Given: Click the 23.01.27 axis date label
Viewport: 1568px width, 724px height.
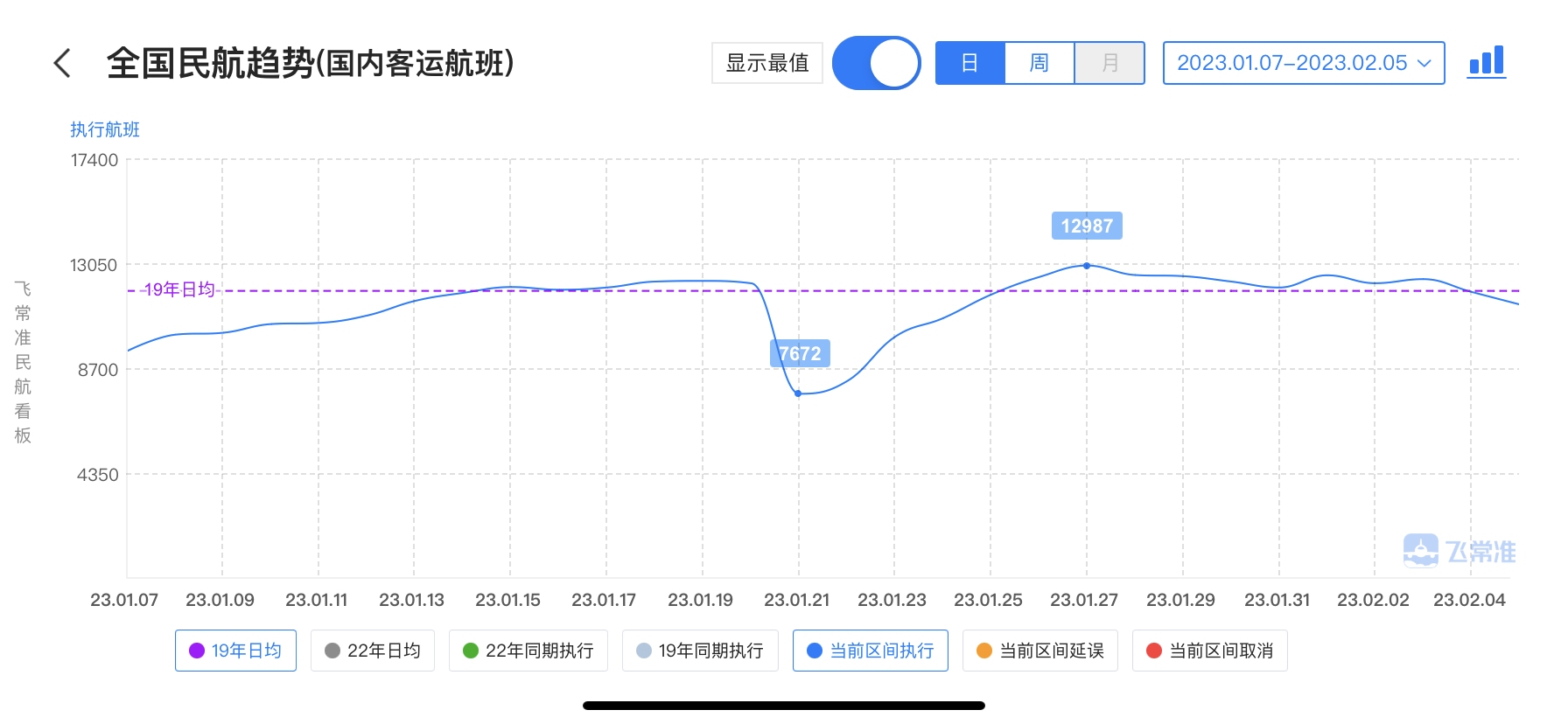Looking at the screenshot, I should (1084, 600).
